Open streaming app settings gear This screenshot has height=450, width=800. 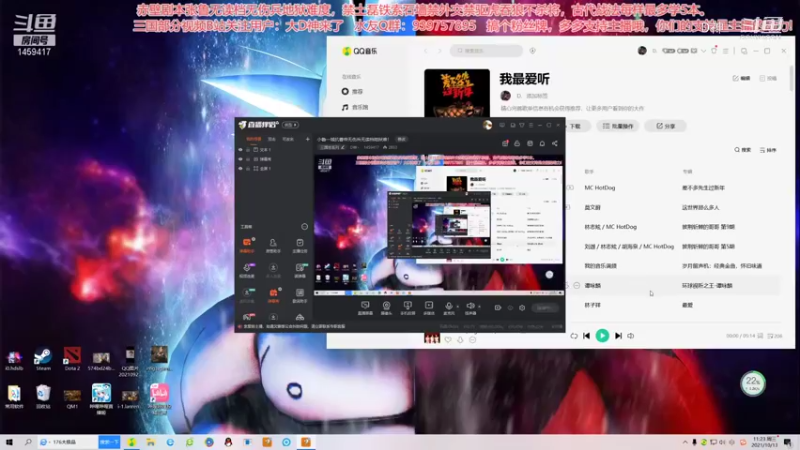click(522, 308)
